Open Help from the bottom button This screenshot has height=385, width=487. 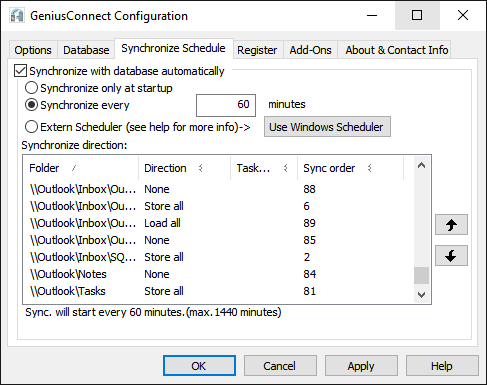pyautogui.click(x=442, y=366)
